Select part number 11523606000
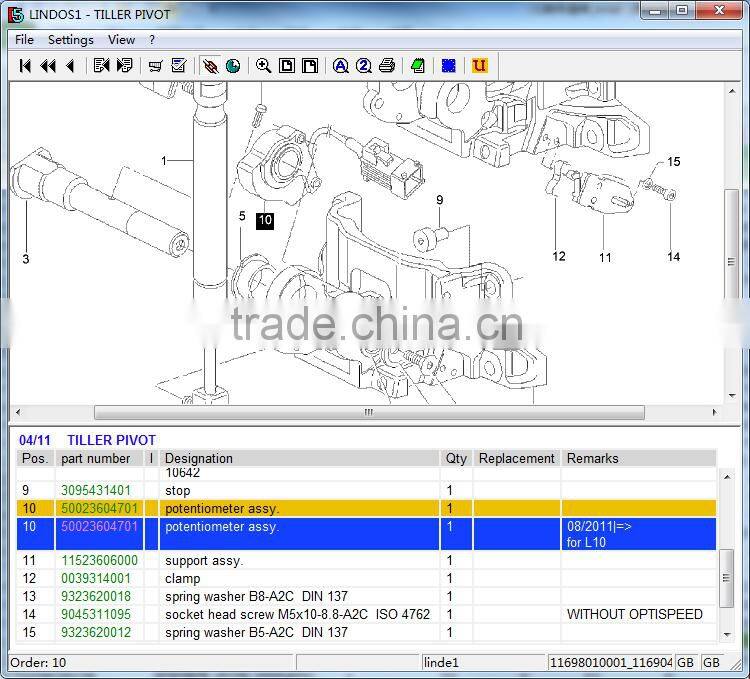This screenshot has width=750, height=679. point(99,560)
